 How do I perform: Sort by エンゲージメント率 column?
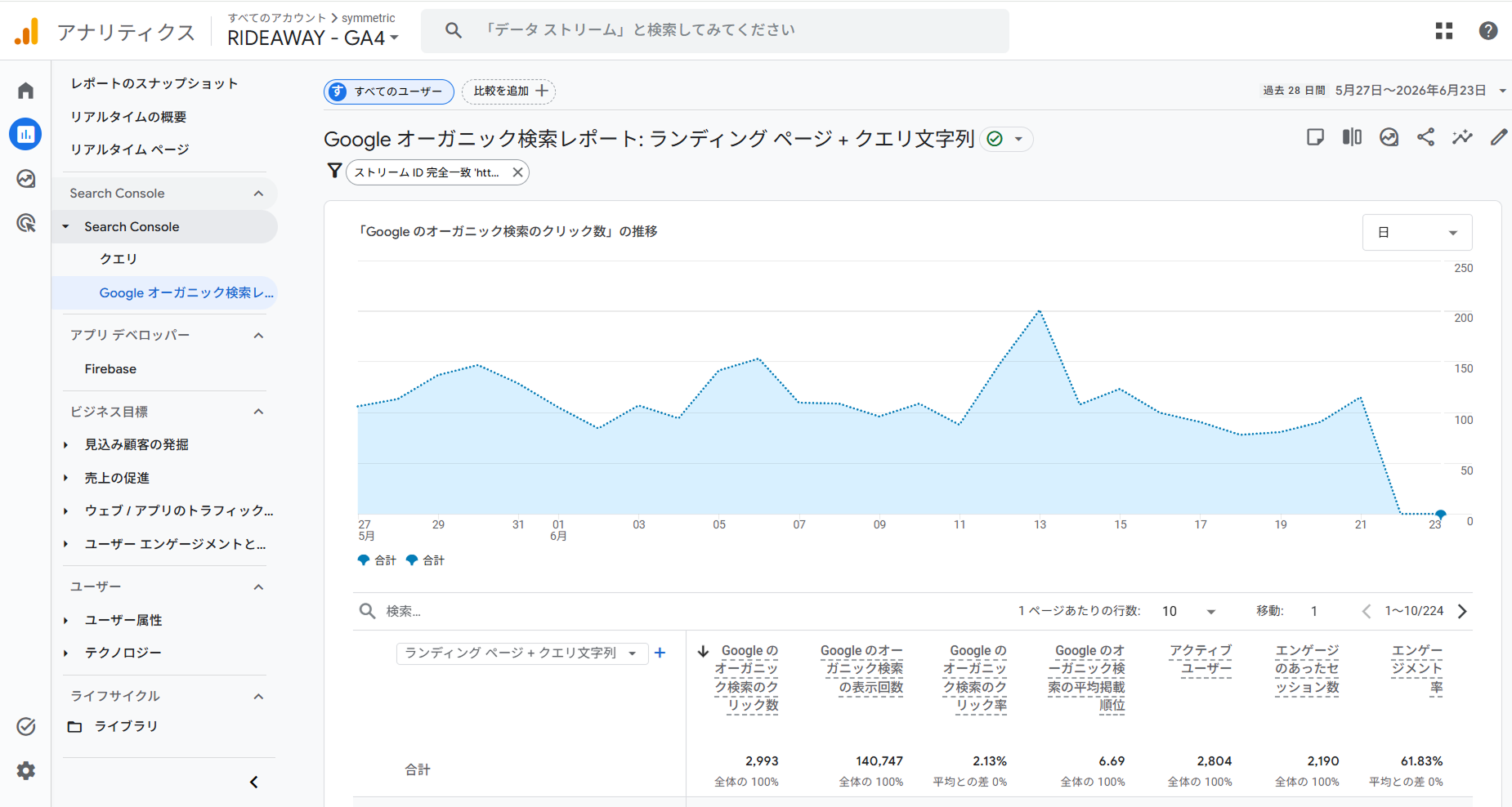pyautogui.click(x=1417, y=669)
